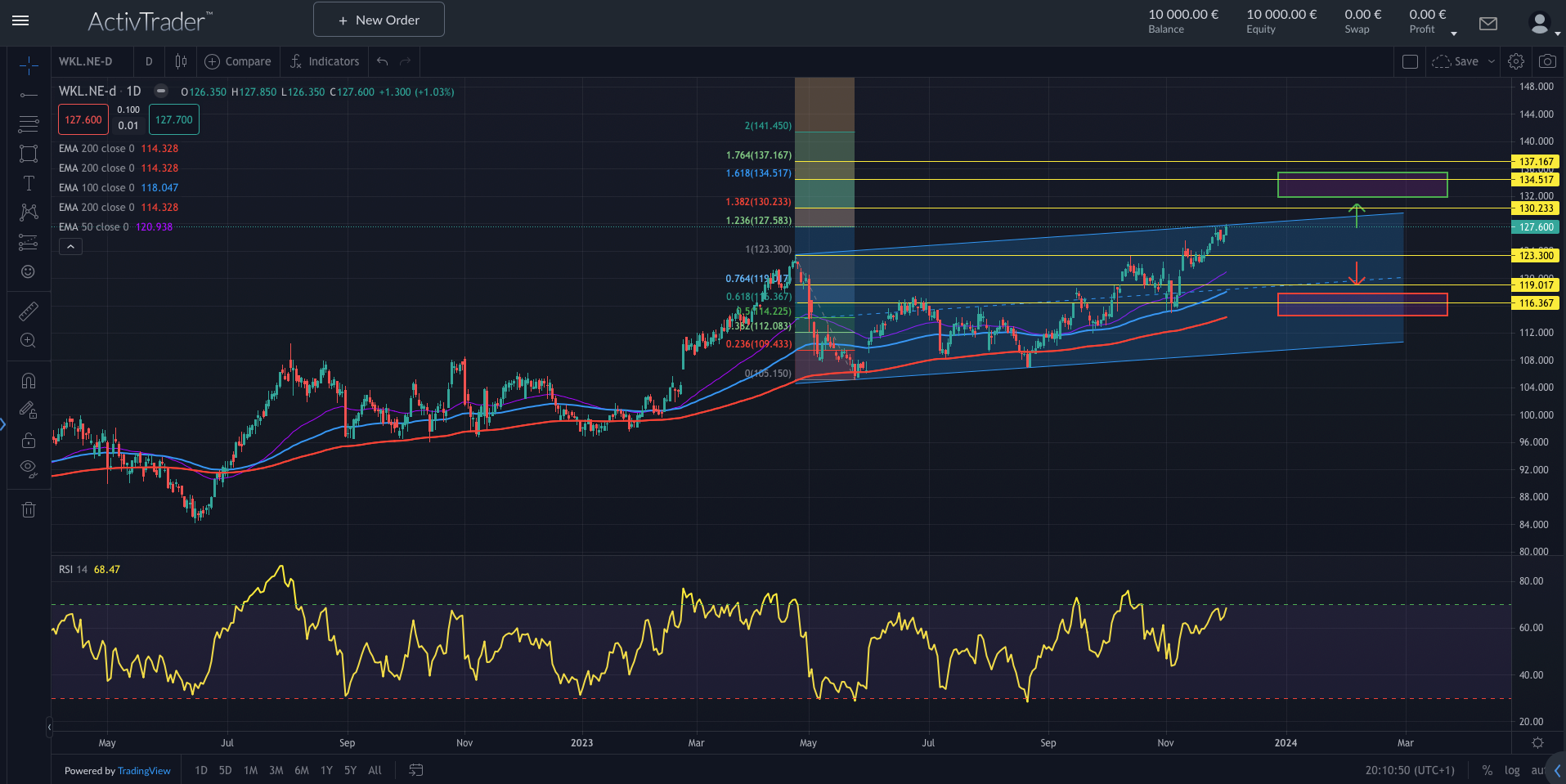1566x784 pixels.
Task: Switch the chart range to 6M
Action: tap(302, 770)
